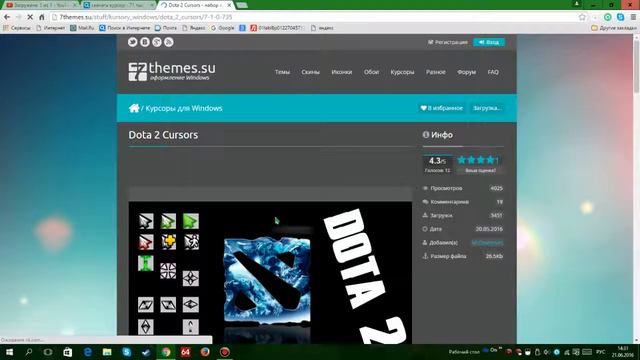Click the Загрузка download button
The width and height of the screenshot is (640, 360).
[487, 108]
